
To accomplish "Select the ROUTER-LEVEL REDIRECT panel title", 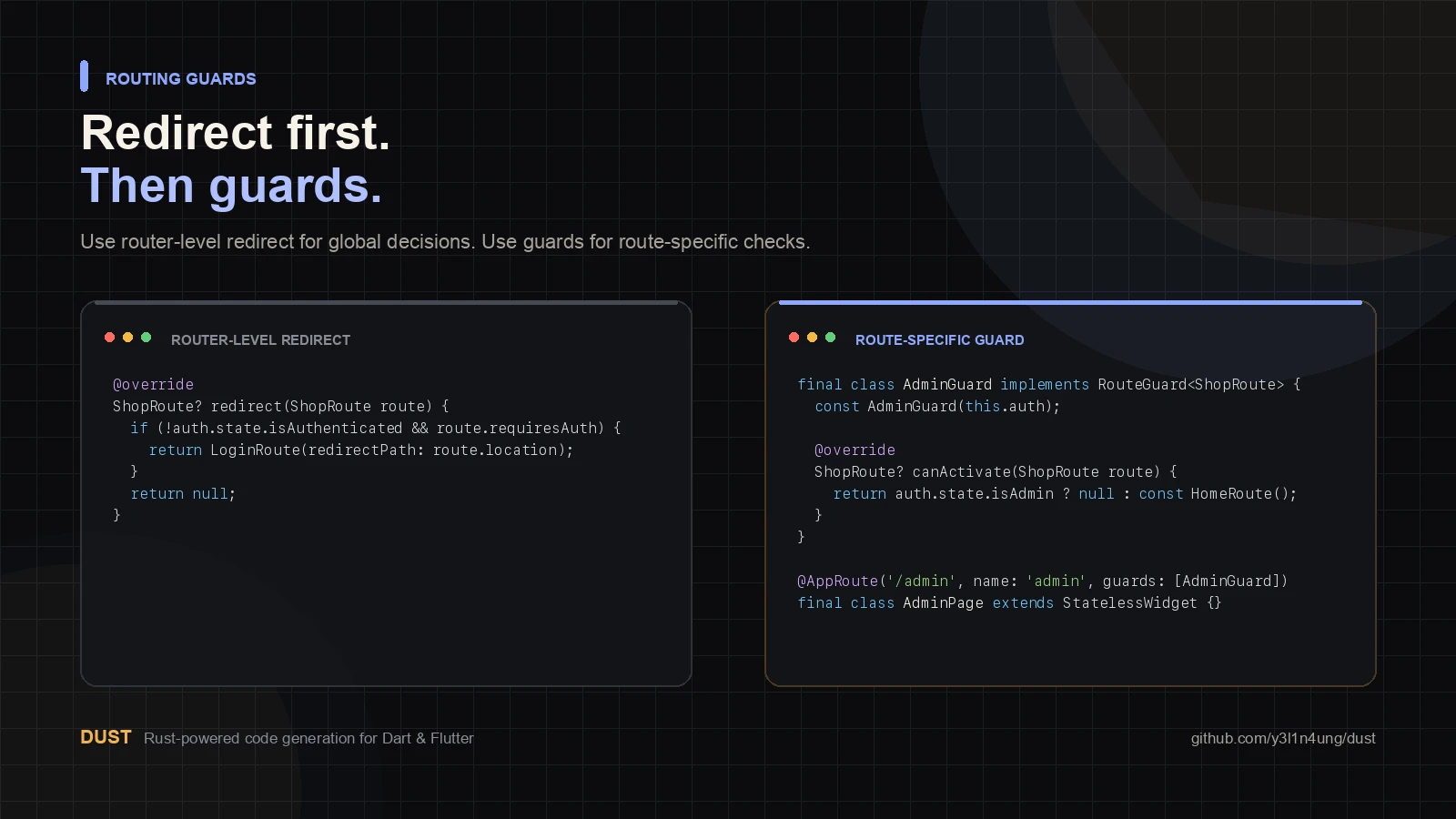I will tap(260, 340).
